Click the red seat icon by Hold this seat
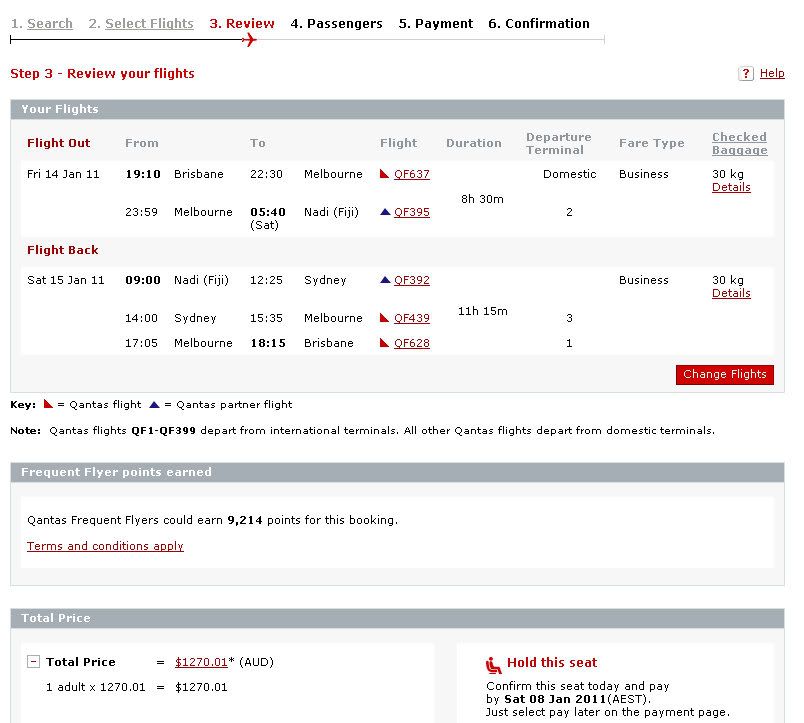 [x=493, y=665]
